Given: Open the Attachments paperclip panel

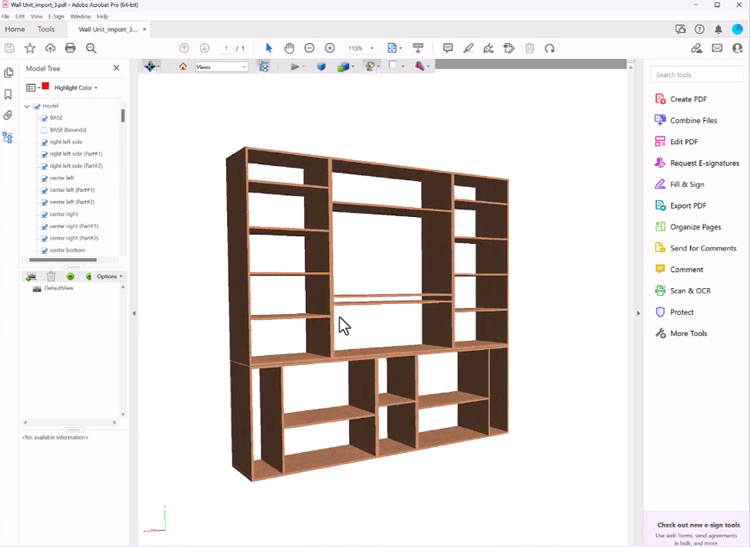Looking at the screenshot, I should point(8,115).
